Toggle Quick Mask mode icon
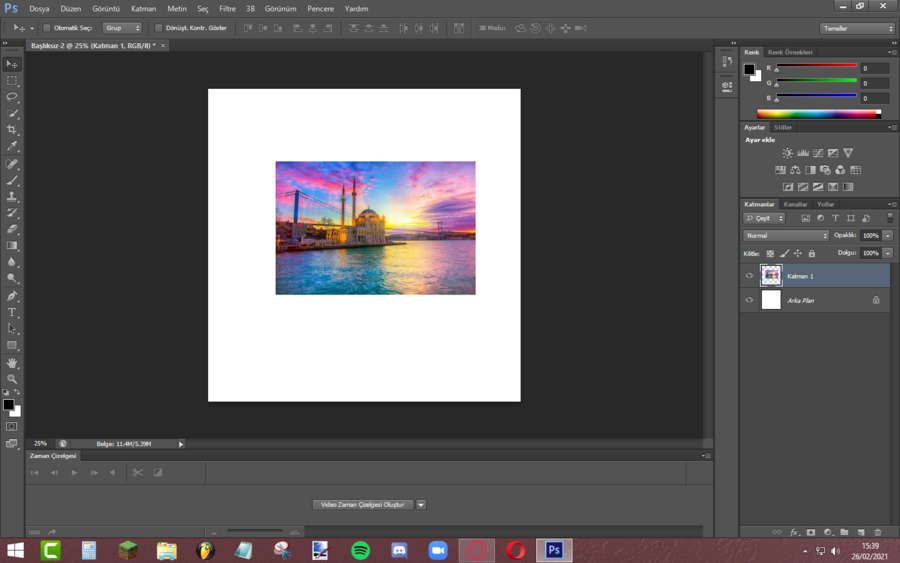This screenshot has height=563, width=900. [11, 427]
